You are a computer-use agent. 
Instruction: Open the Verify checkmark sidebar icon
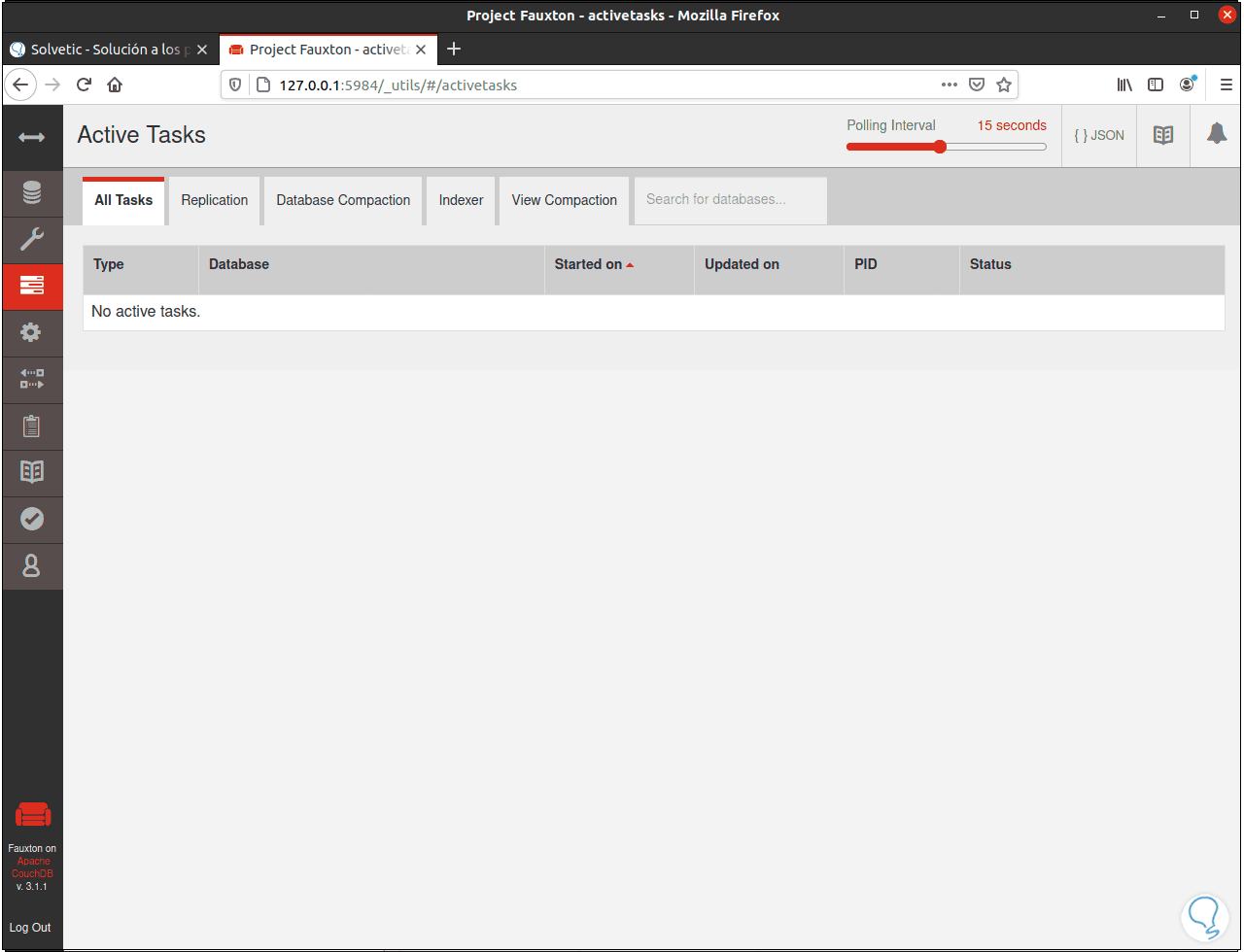(x=32, y=520)
